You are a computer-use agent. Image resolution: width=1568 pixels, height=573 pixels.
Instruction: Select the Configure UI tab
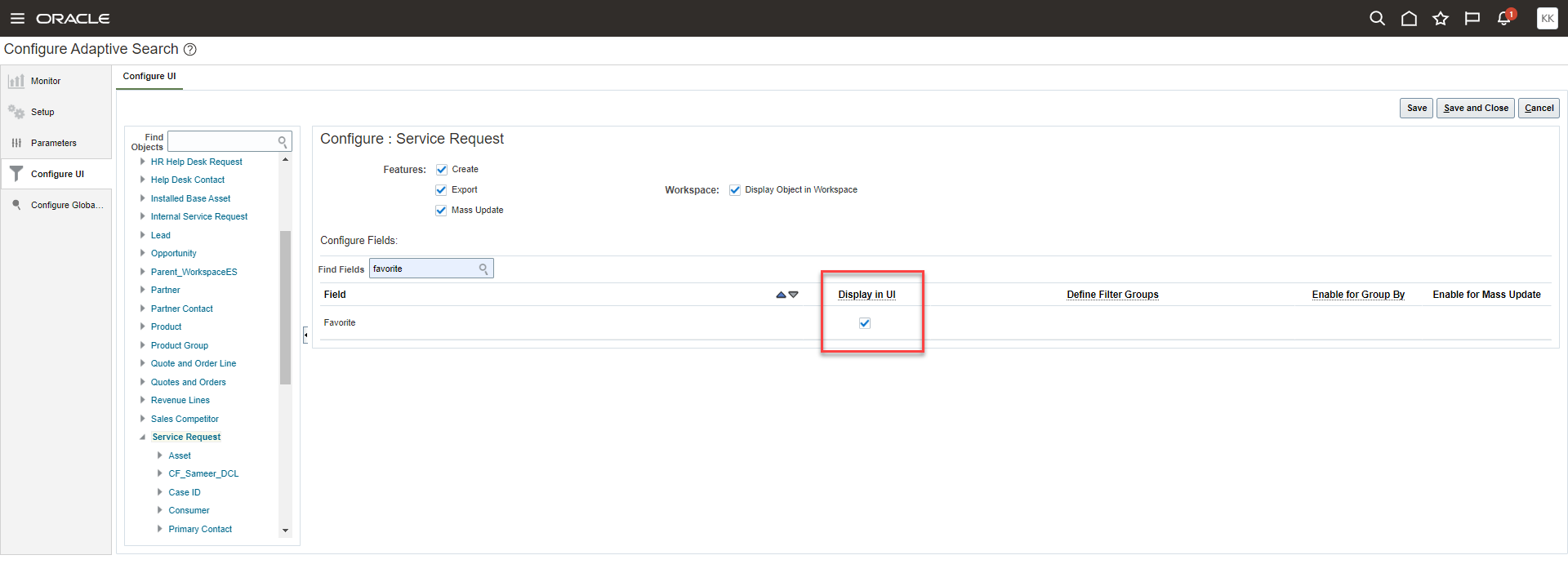[x=149, y=77]
